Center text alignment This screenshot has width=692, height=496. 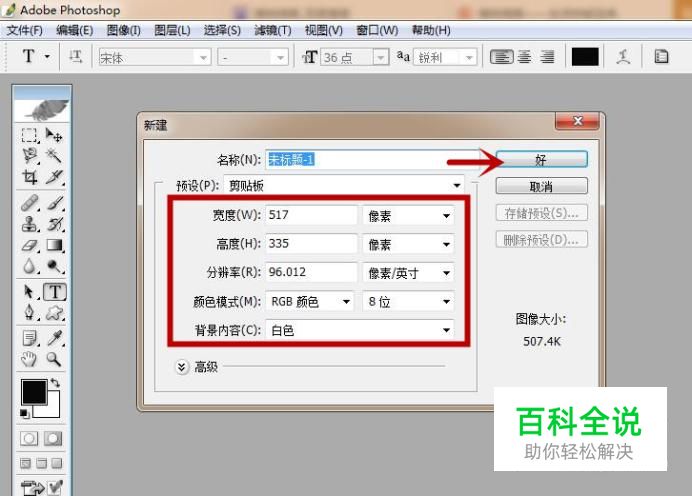coord(524,57)
